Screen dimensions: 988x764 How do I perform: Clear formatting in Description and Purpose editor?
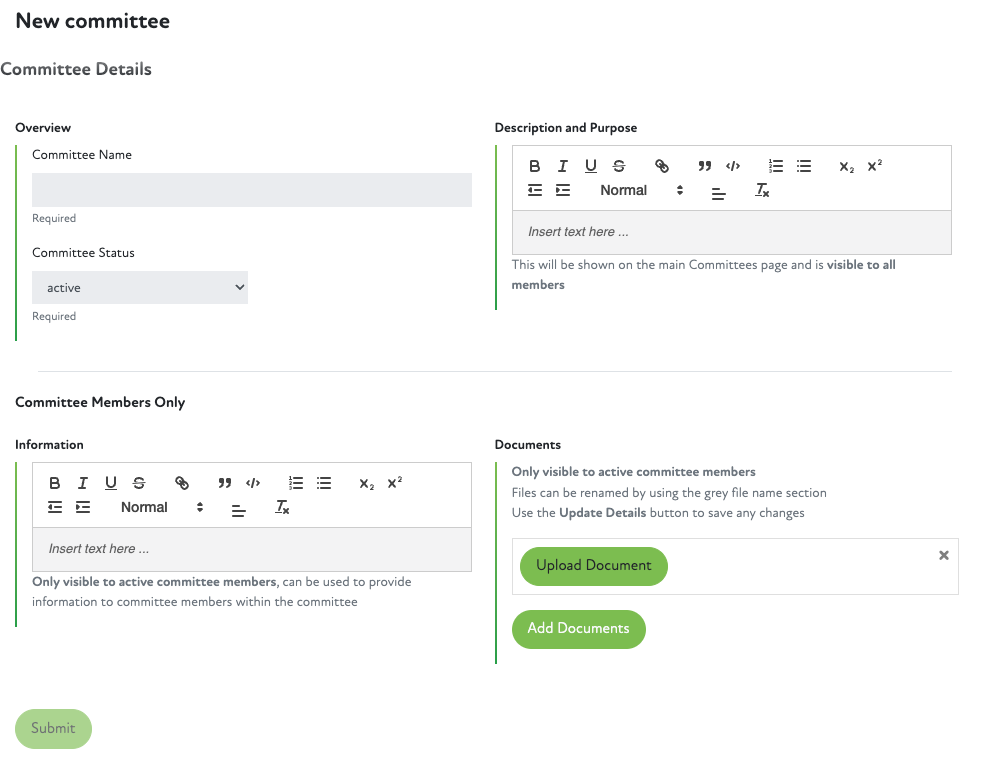coord(762,191)
